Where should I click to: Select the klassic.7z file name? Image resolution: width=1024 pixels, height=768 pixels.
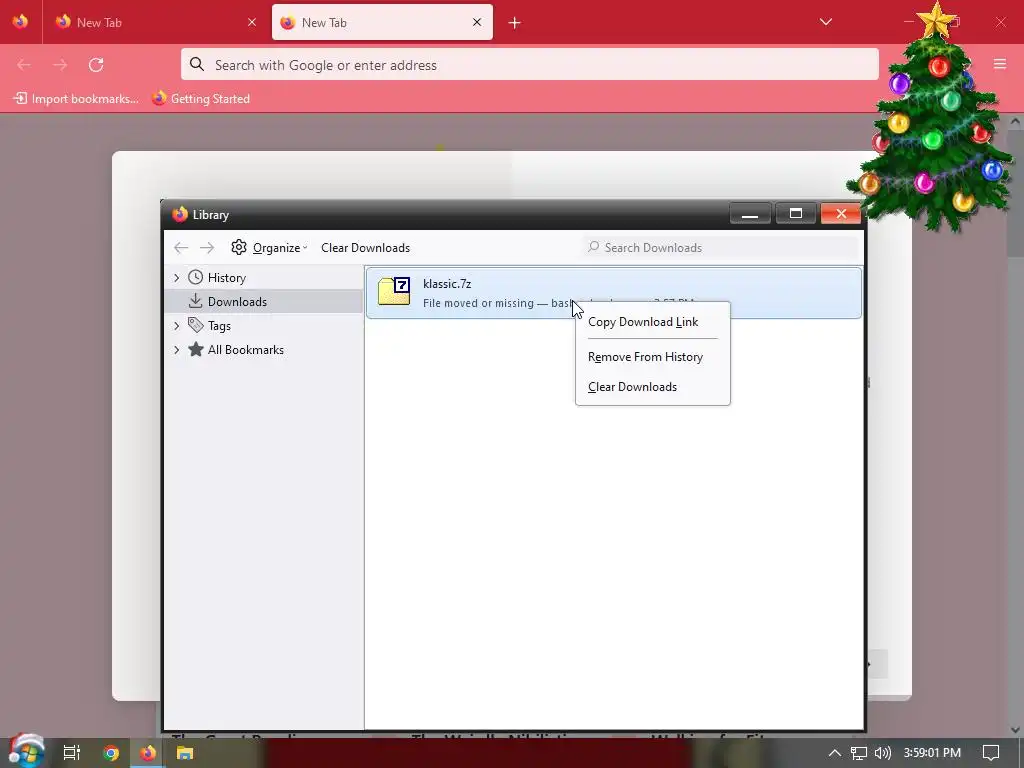447,283
